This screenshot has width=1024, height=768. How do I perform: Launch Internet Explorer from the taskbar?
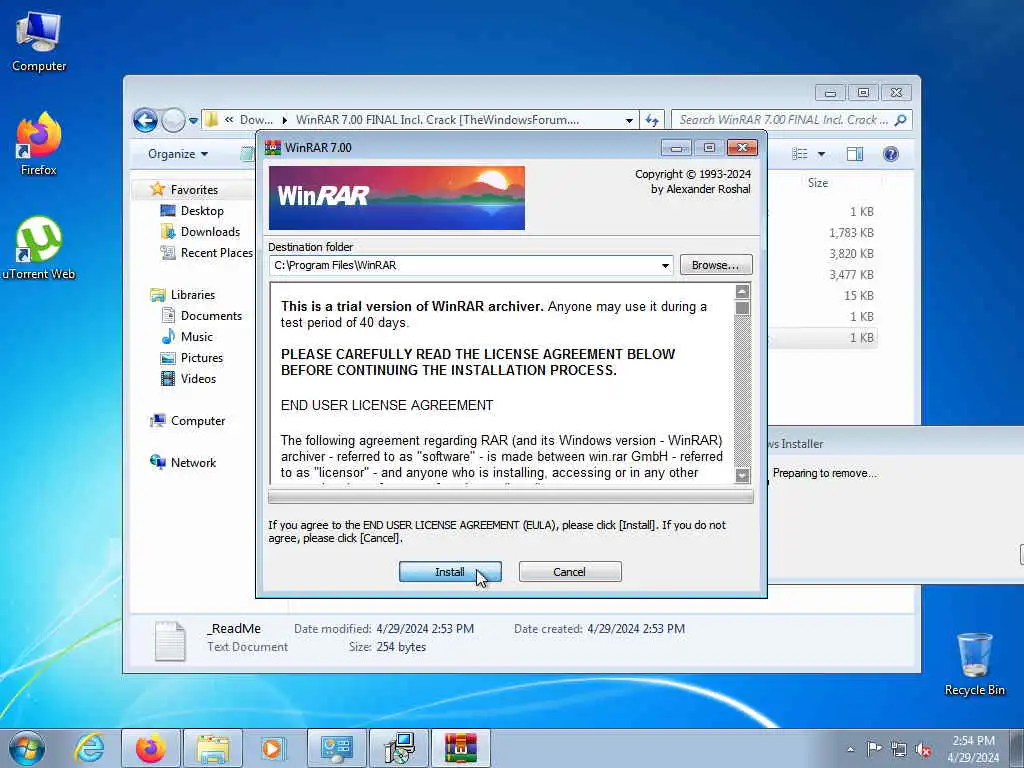click(89, 748)
